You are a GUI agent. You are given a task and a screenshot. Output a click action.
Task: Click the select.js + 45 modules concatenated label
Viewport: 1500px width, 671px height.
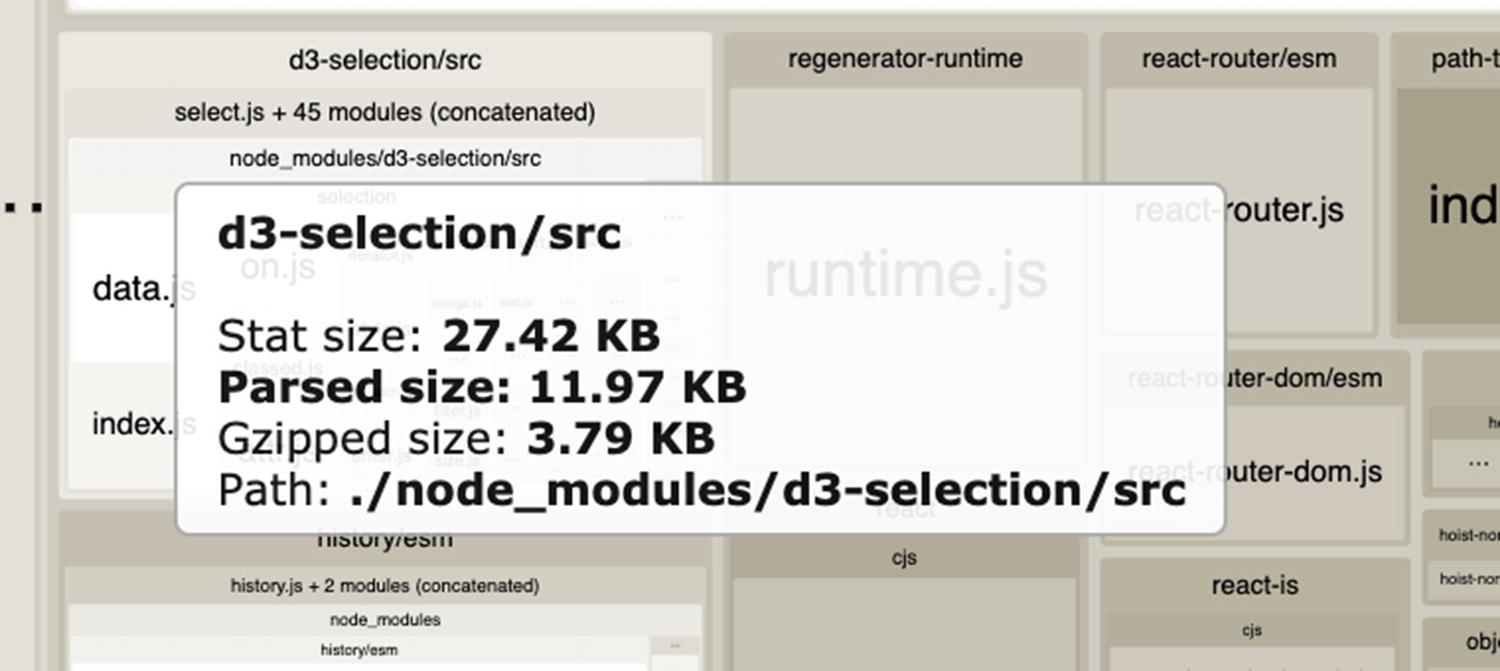coord(385,112)
